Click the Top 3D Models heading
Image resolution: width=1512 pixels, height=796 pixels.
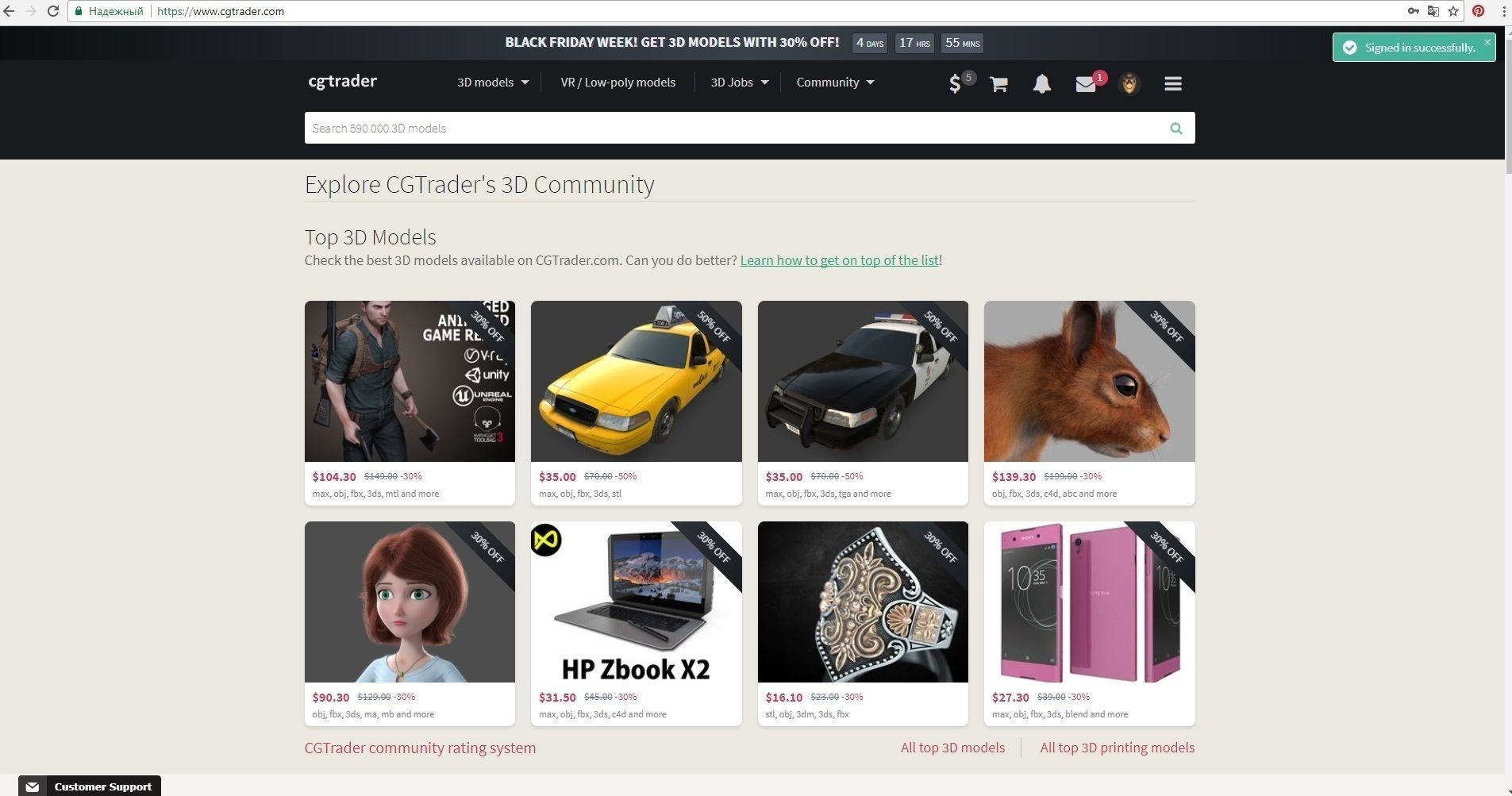click(371, 237)
